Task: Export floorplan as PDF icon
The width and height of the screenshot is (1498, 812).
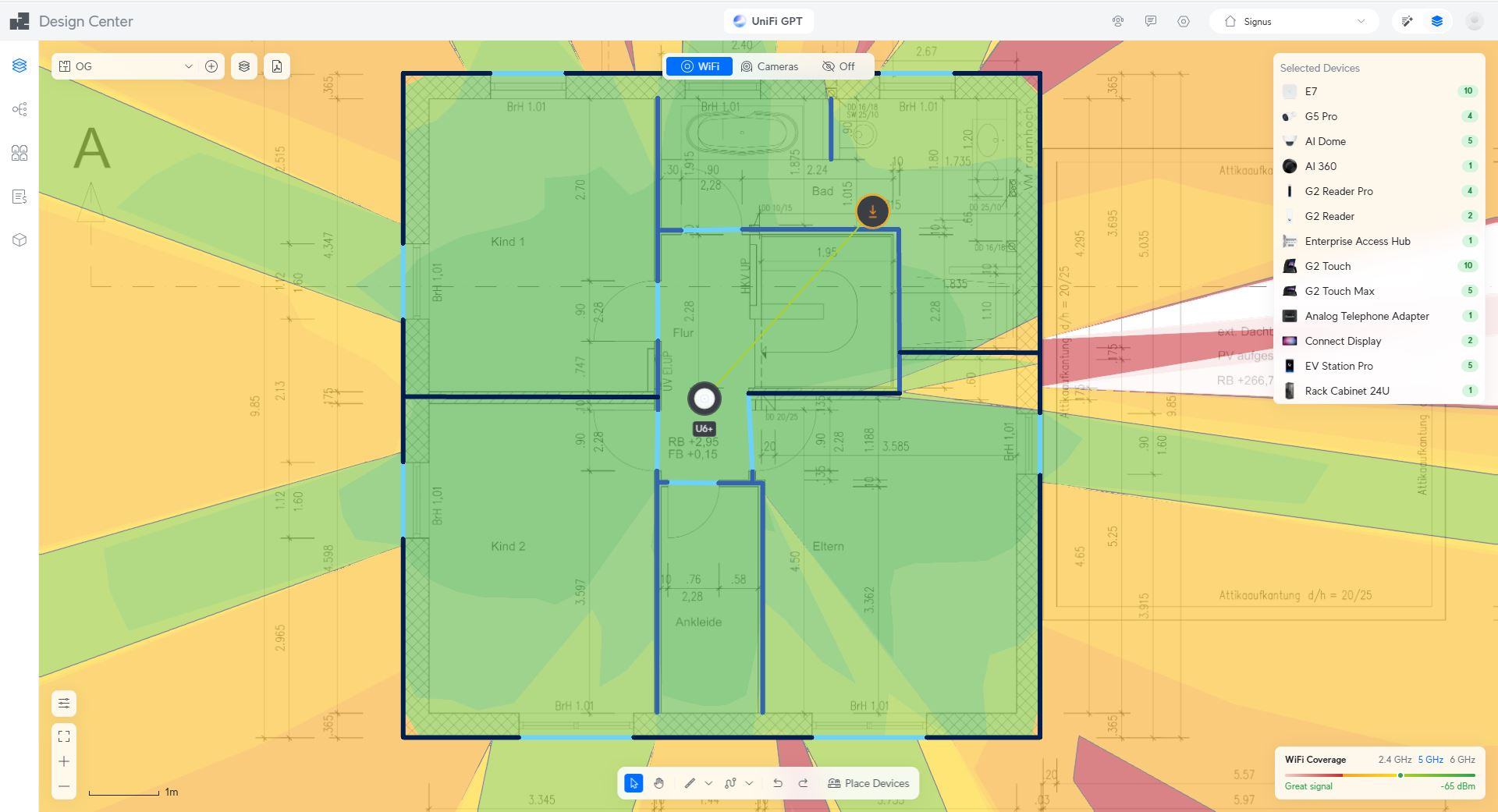Action: click(277, 66)
